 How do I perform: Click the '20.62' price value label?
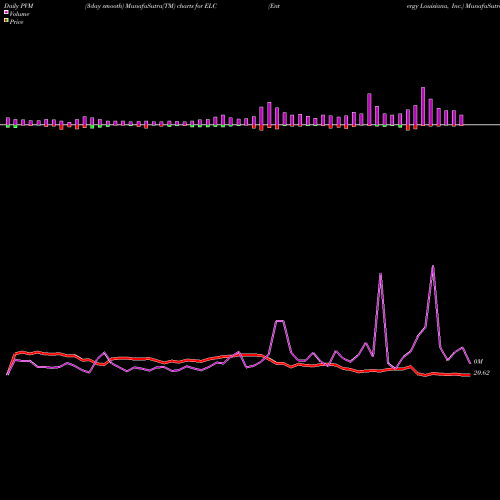[481, 373]
